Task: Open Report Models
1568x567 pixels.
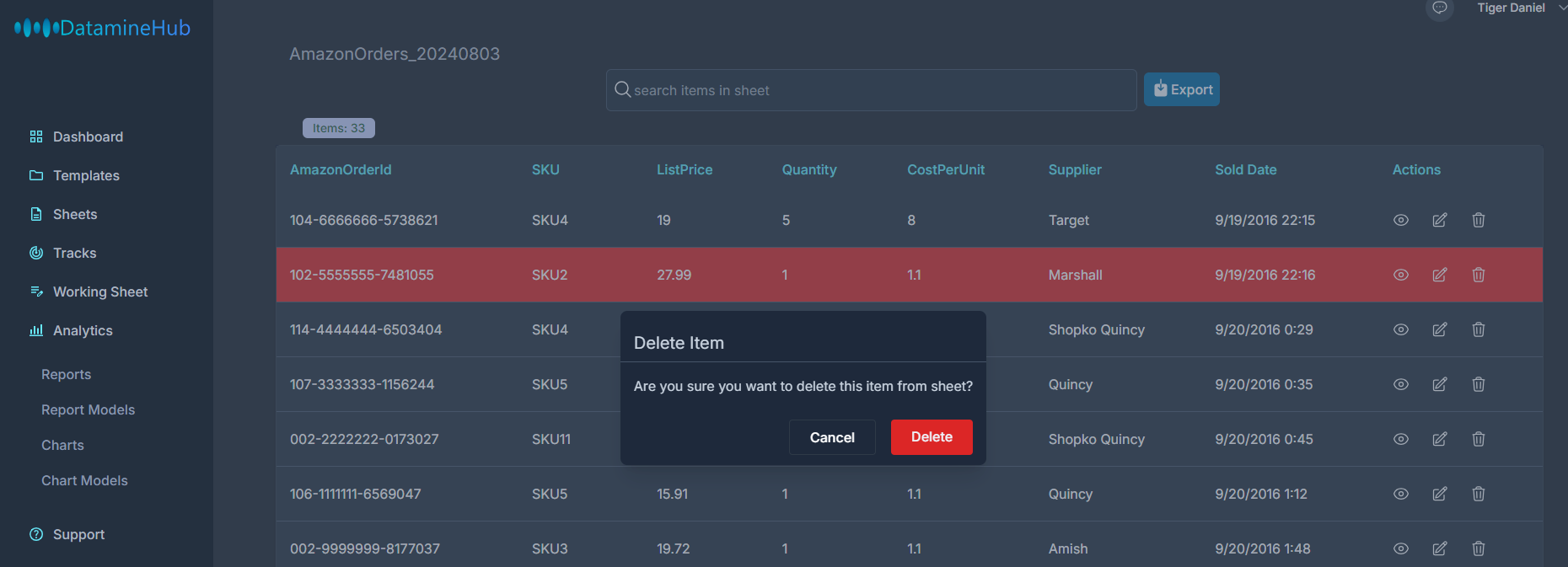Action: point(88,409)
